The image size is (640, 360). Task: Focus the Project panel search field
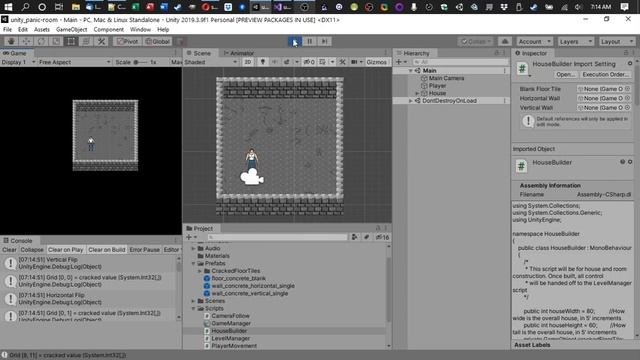tap(278, 237)
